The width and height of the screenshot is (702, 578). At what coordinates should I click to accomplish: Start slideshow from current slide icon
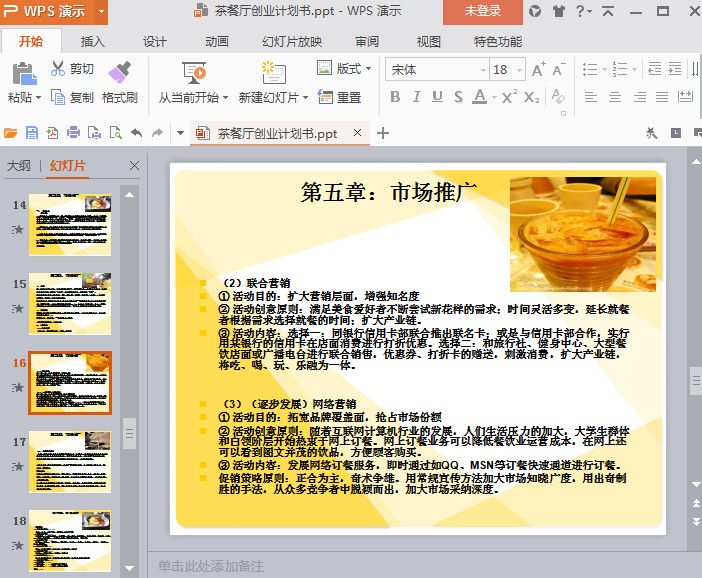pos(194,73)
